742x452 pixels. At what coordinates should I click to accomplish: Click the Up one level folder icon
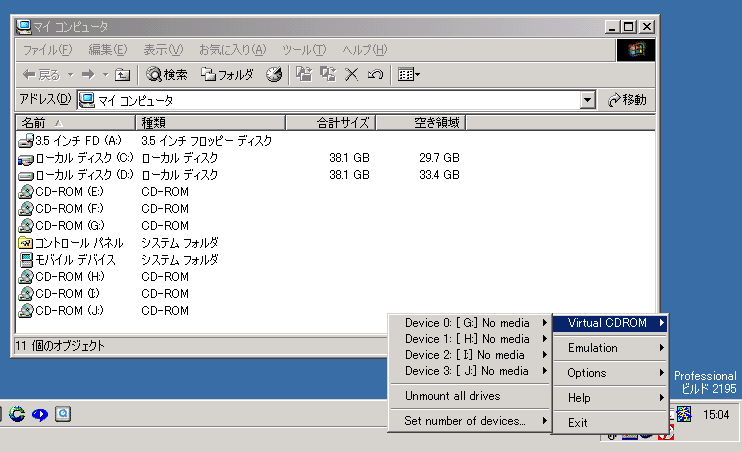click(122, 74)
